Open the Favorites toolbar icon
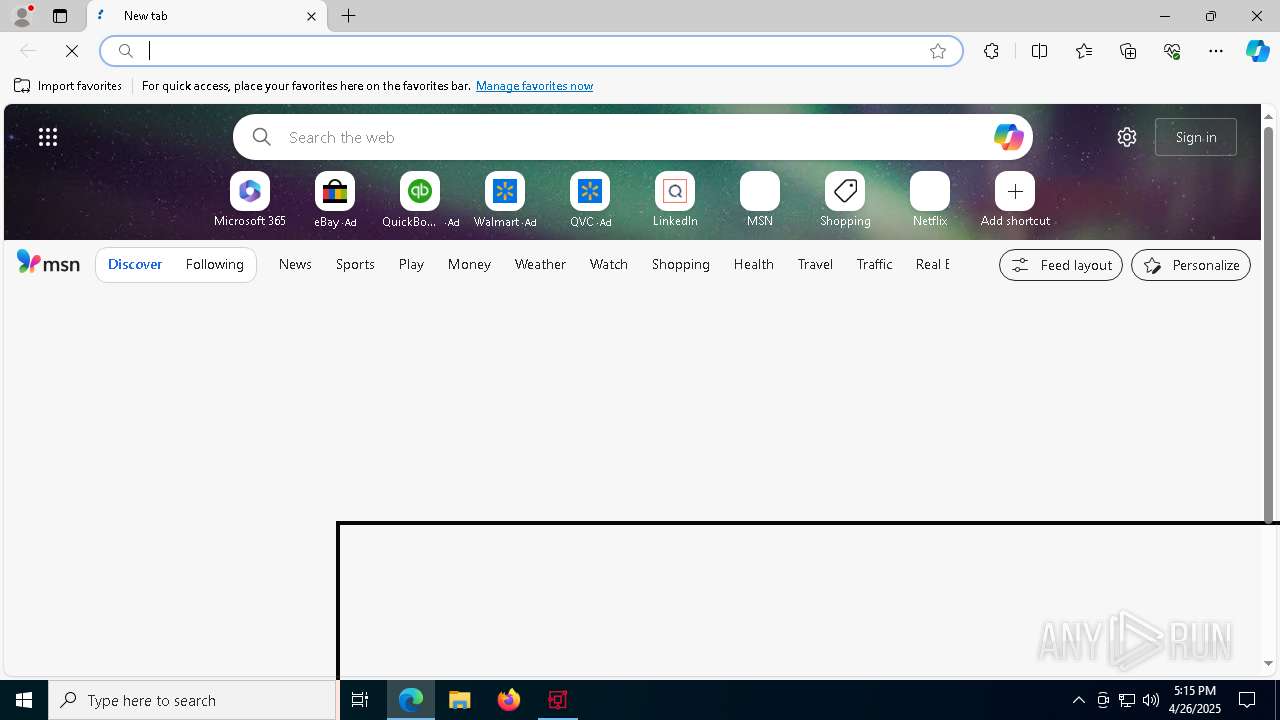 pos(1084,51)
